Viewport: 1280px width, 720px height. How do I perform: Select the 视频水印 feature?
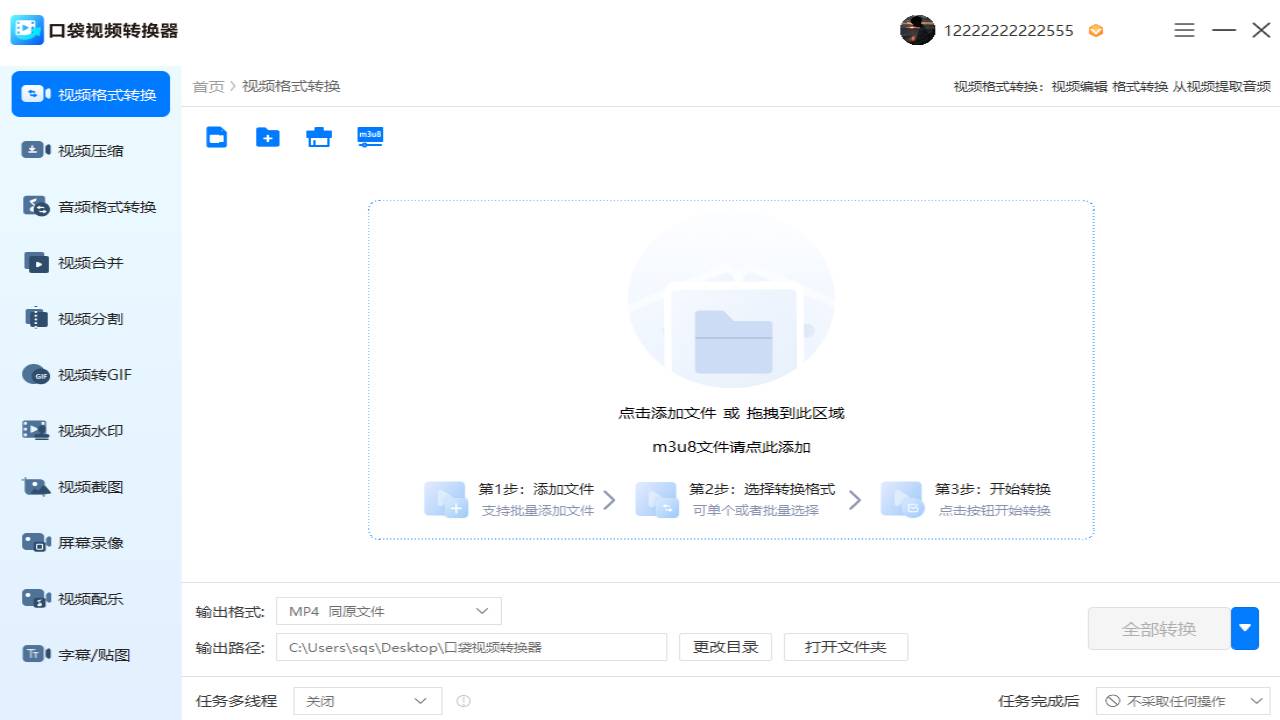(90, 430)
